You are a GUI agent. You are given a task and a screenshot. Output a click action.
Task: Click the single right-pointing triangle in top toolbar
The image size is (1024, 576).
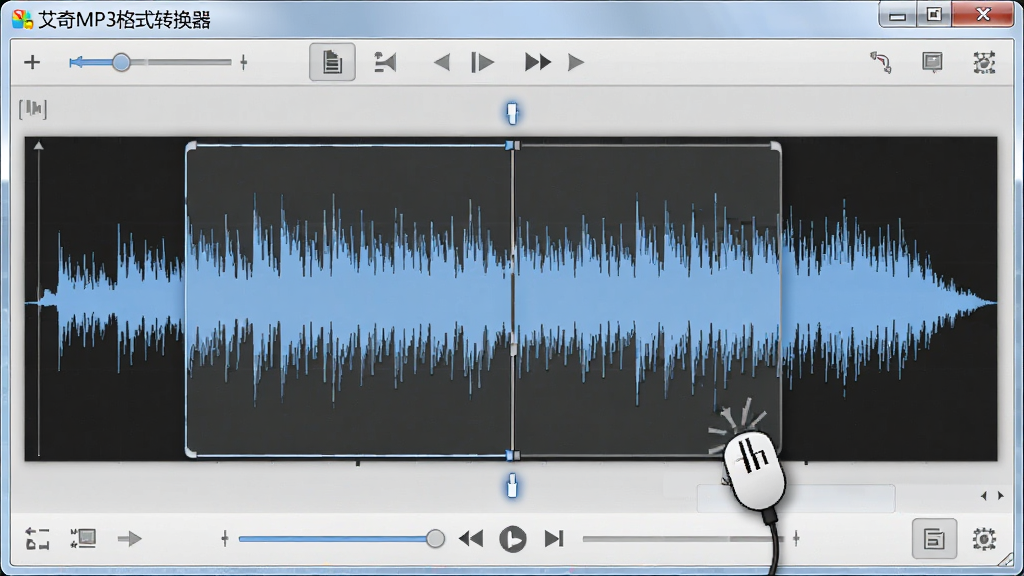(575, 63)
